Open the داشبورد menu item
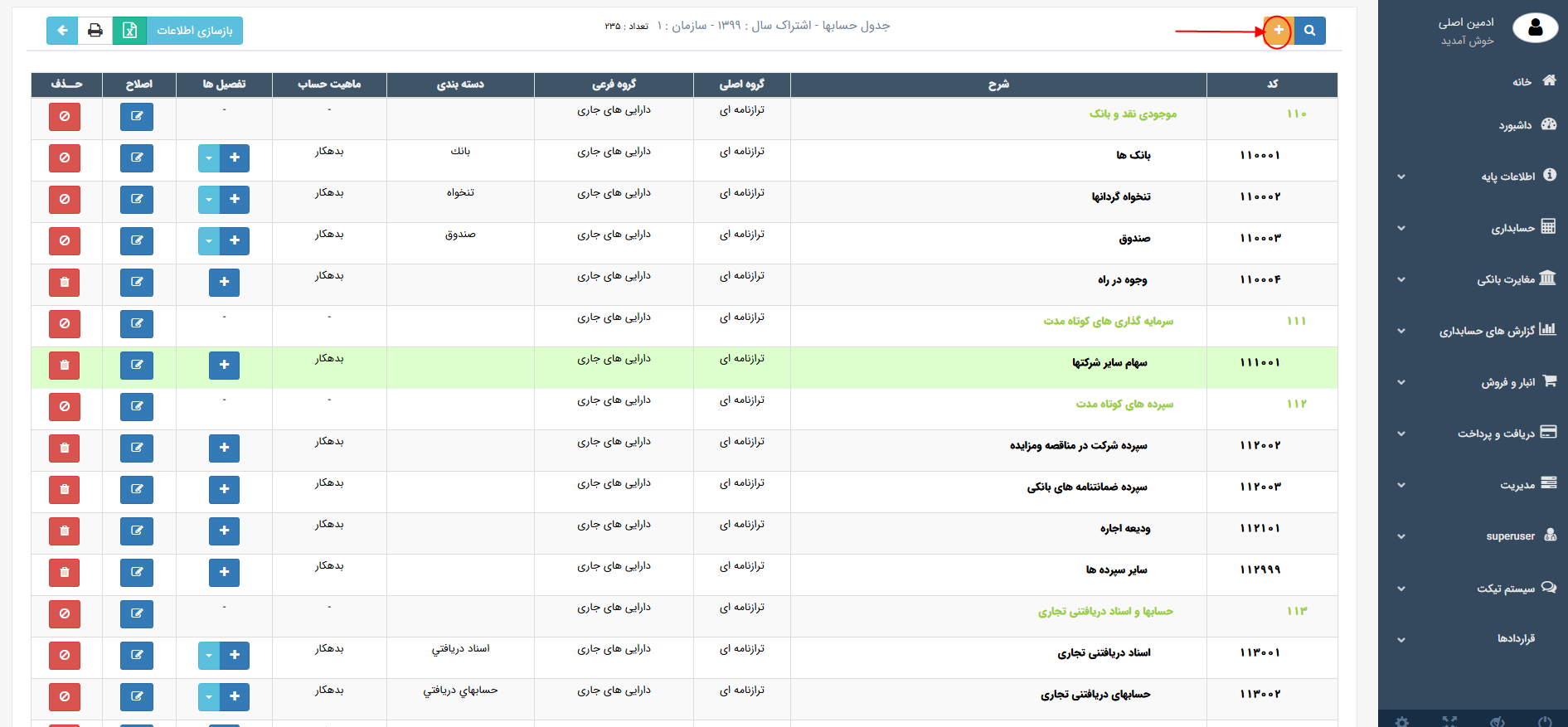The height and width of the screenshot is (727, 1568). (1515, 125)
